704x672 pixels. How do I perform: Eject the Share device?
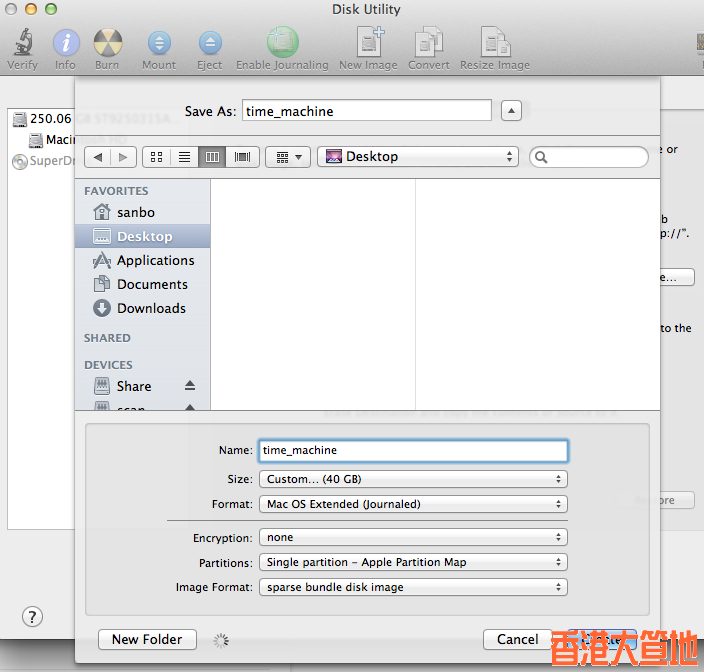[x=190, y=386]
